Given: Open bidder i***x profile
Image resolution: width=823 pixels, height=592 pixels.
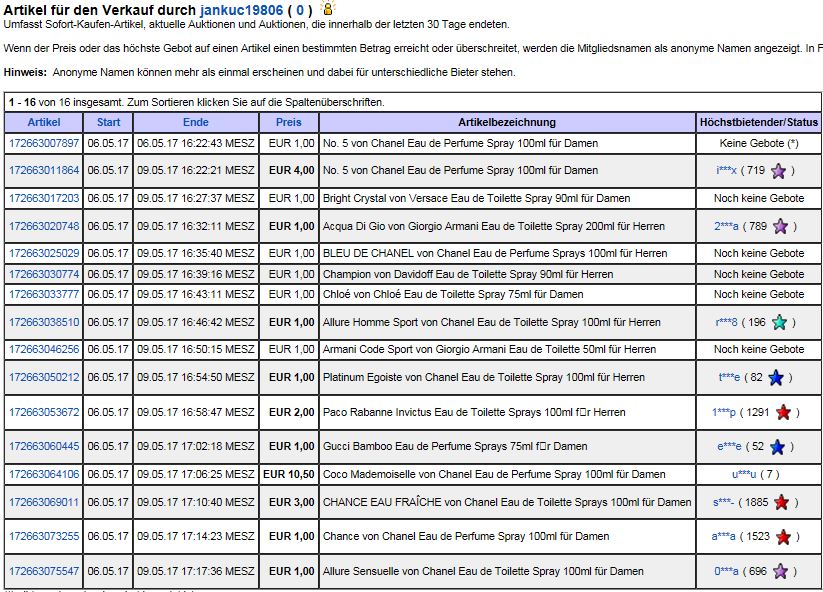Looking at the screenshot, I should coord(726,171).
